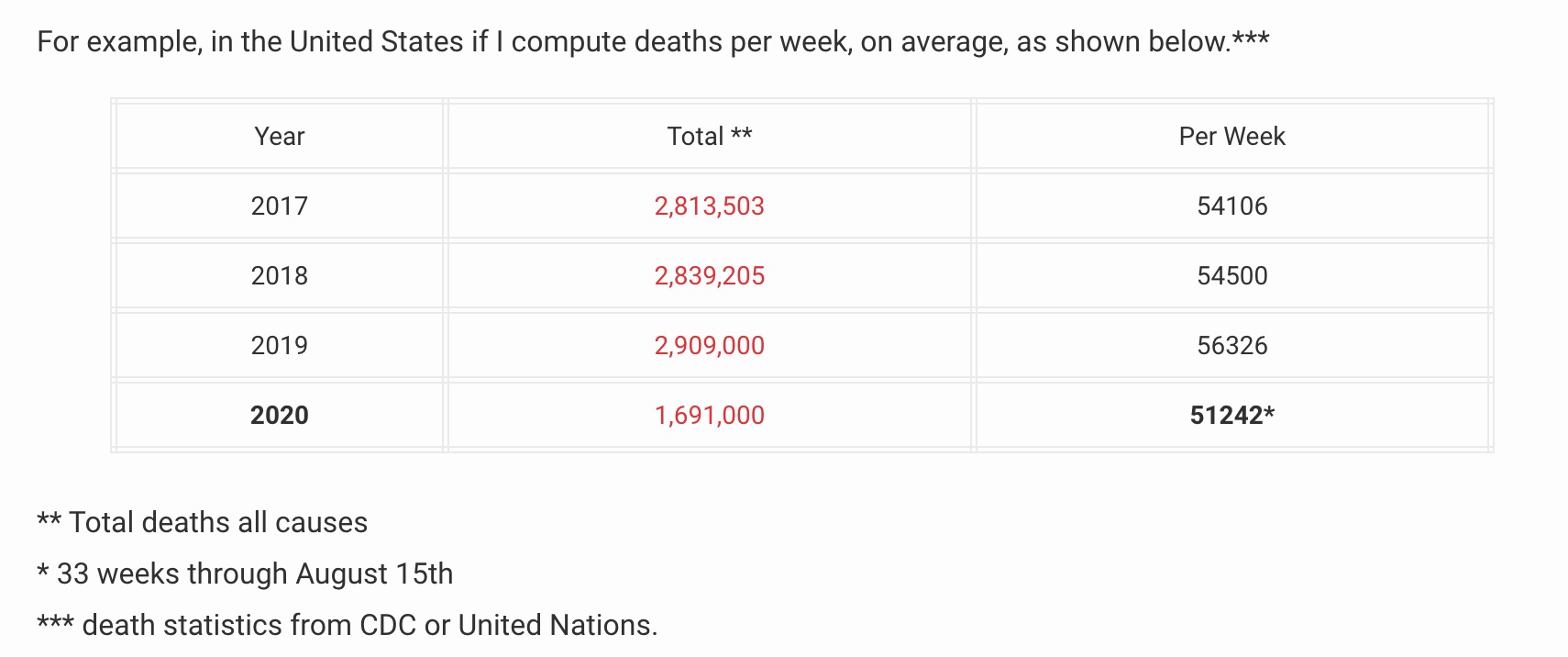
Task: Select the 54500 per week value
Action: [x=1231, y=275]
